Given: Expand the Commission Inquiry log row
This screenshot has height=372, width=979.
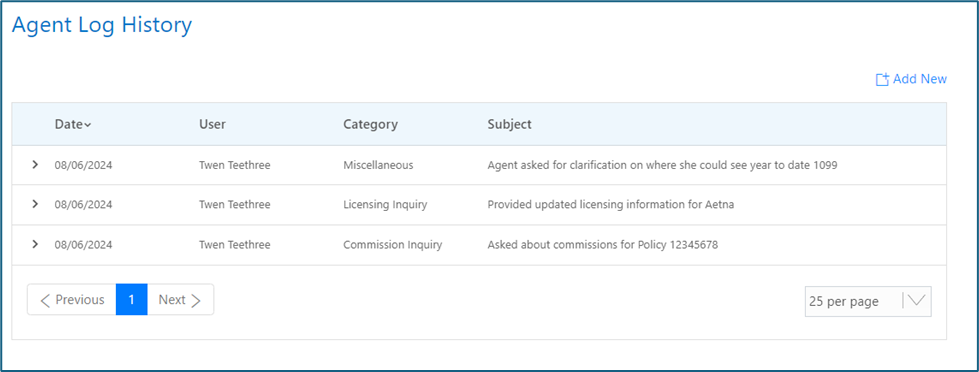Looking at the screenshot, I should [35, 244].
